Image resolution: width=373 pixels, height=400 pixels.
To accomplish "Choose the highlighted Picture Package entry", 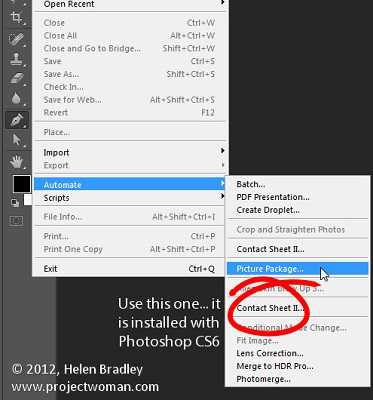I will click(298, 269).
